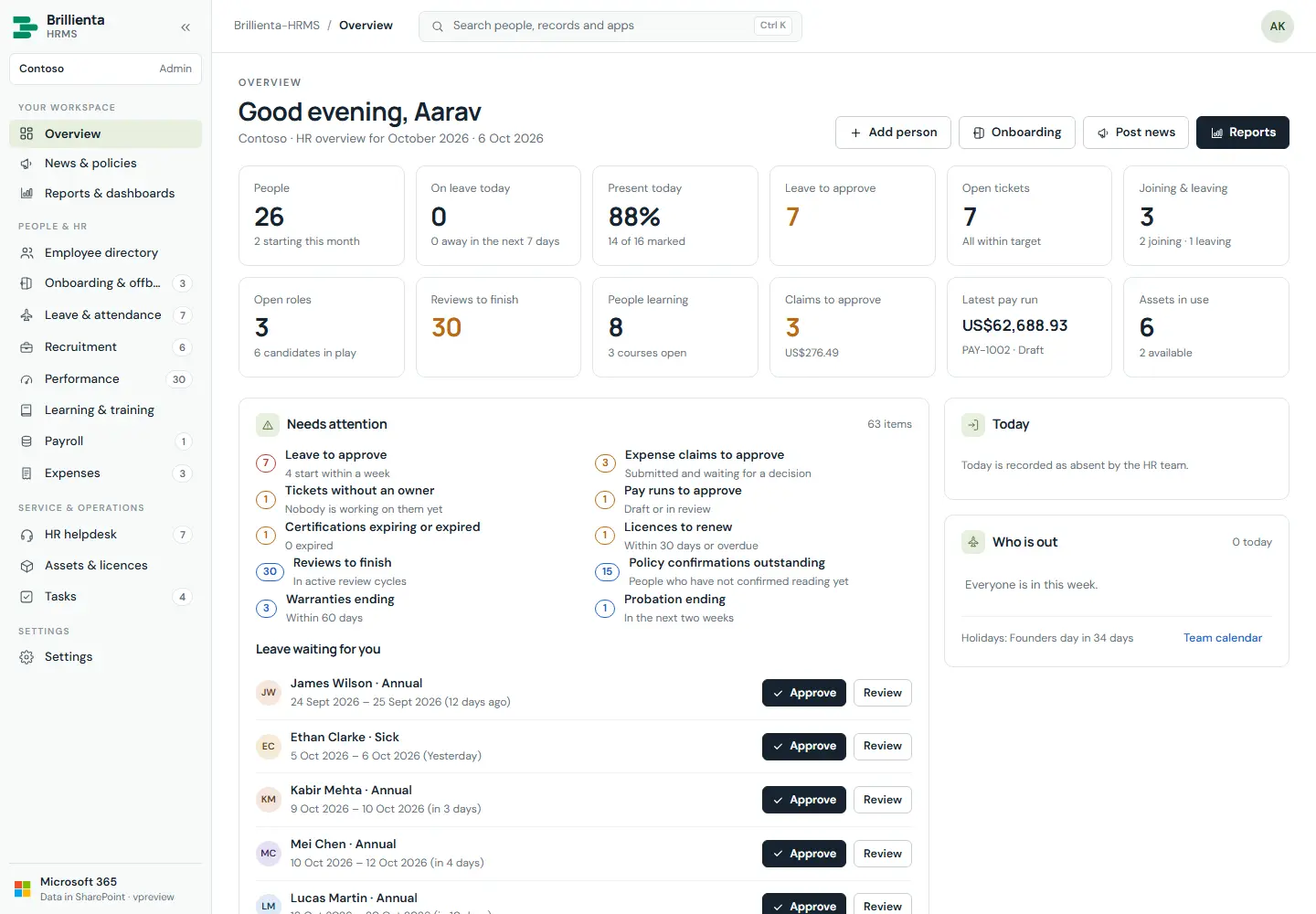Open the Team calendar link
The width and height of the screenshot is (1316, 914).
pos(1223,638)
